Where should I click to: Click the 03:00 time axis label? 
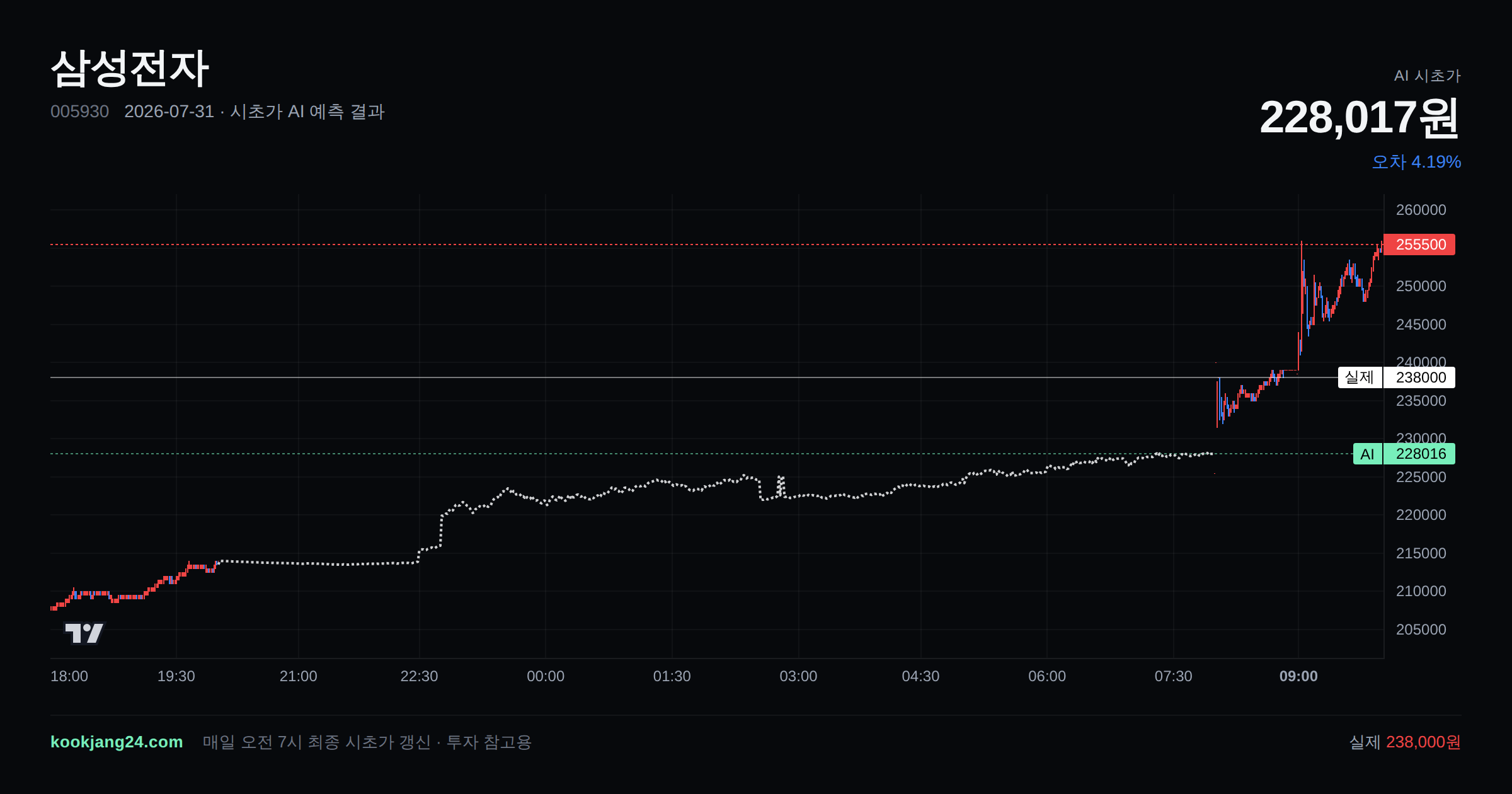coord(799,676)
